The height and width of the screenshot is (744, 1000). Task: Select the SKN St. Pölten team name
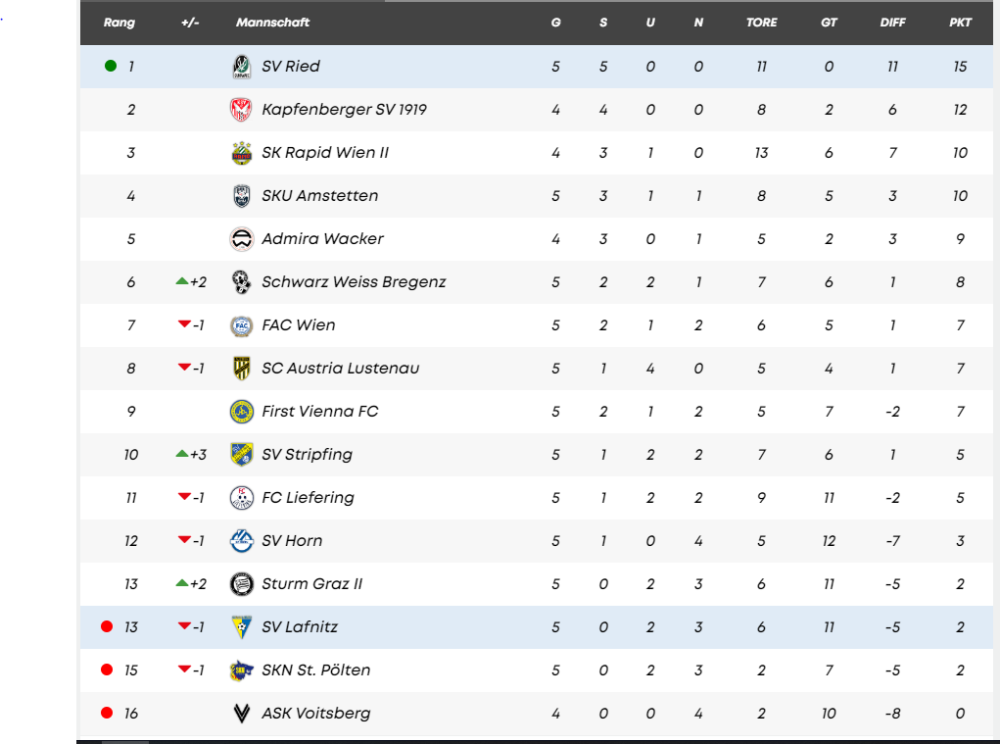coord(316,670)
